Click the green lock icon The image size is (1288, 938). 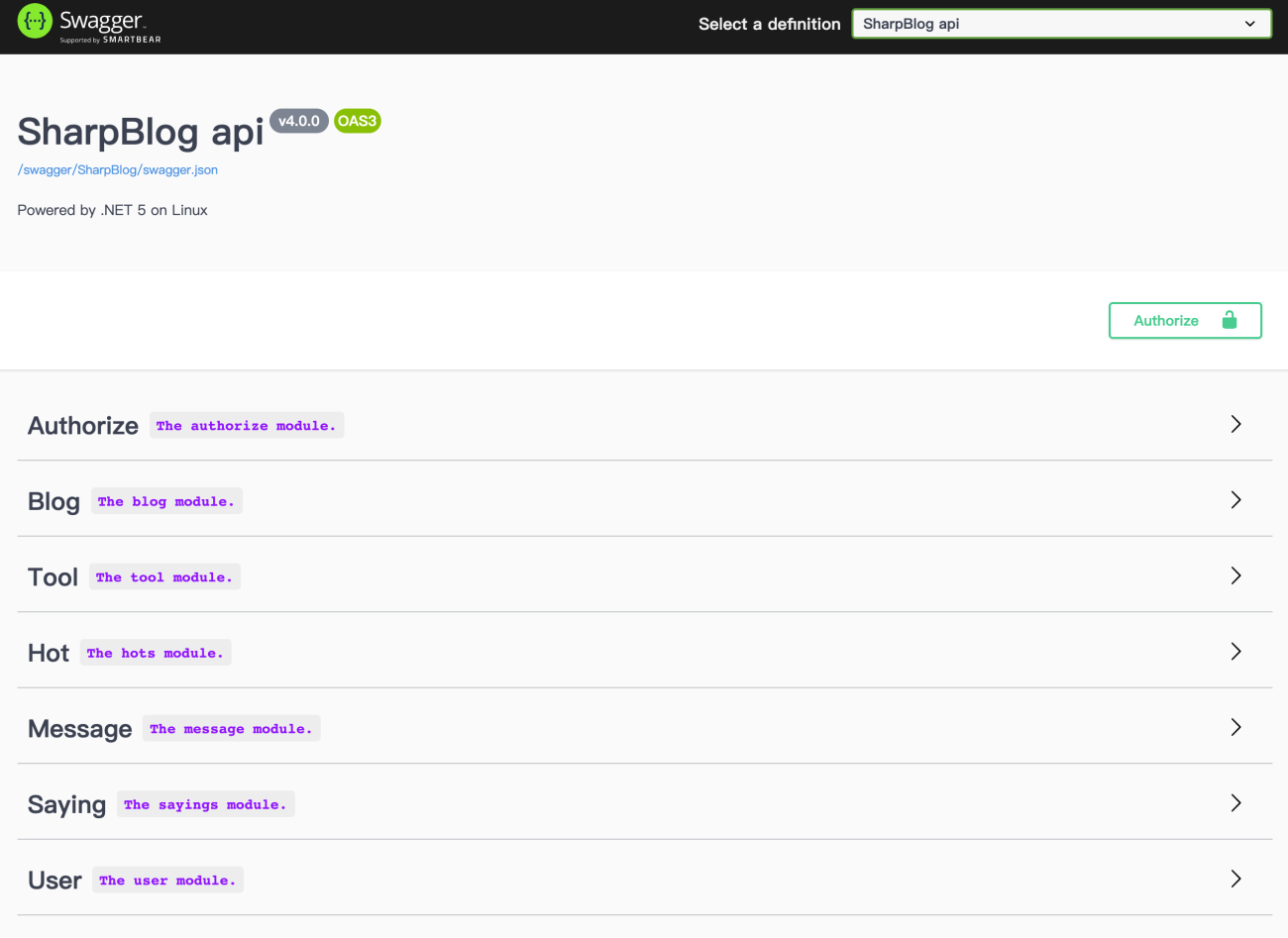coord(1230,320)
